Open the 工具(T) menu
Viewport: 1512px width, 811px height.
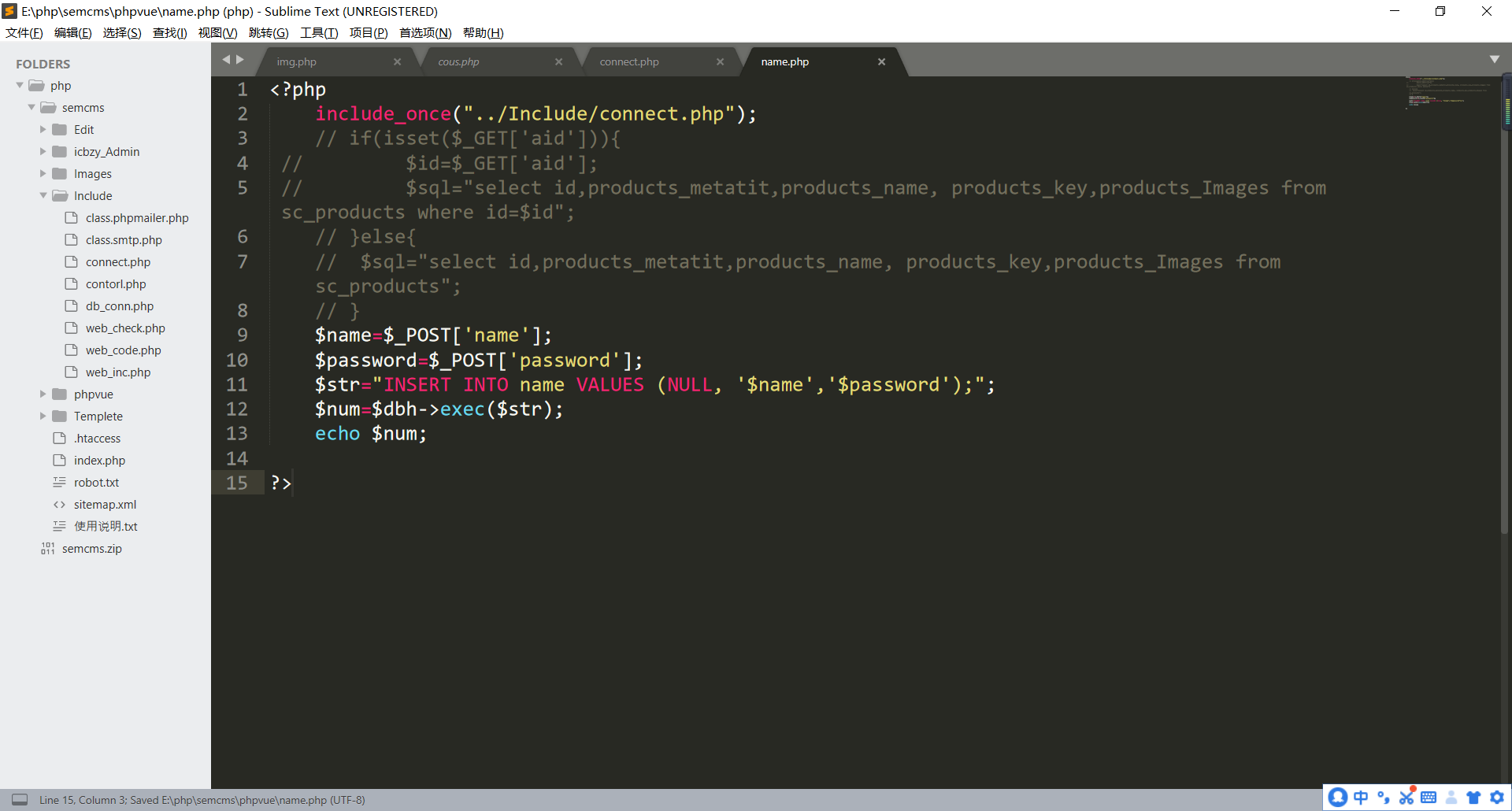pyautogui.click(x=319, y=32)
